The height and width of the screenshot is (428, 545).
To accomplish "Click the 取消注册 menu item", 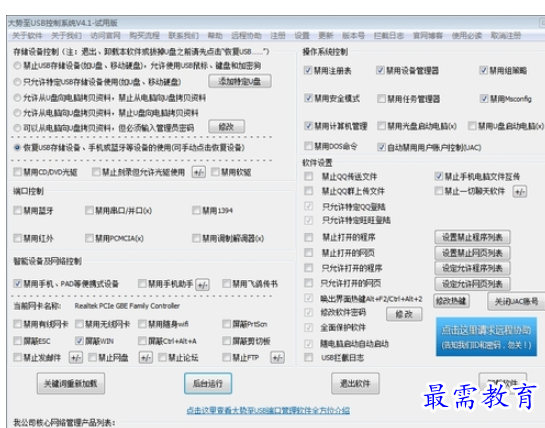I will [x=506, y=35].
